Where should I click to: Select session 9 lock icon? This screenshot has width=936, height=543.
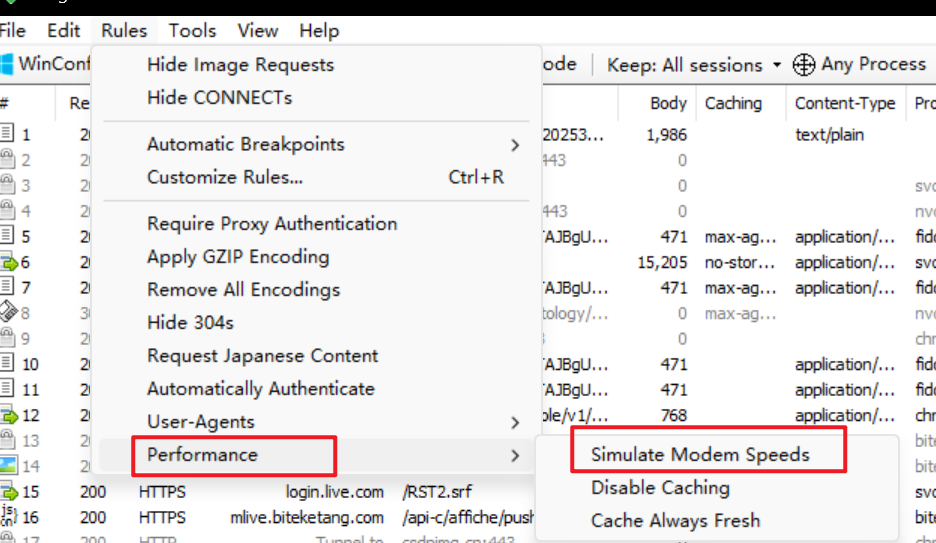7,338
